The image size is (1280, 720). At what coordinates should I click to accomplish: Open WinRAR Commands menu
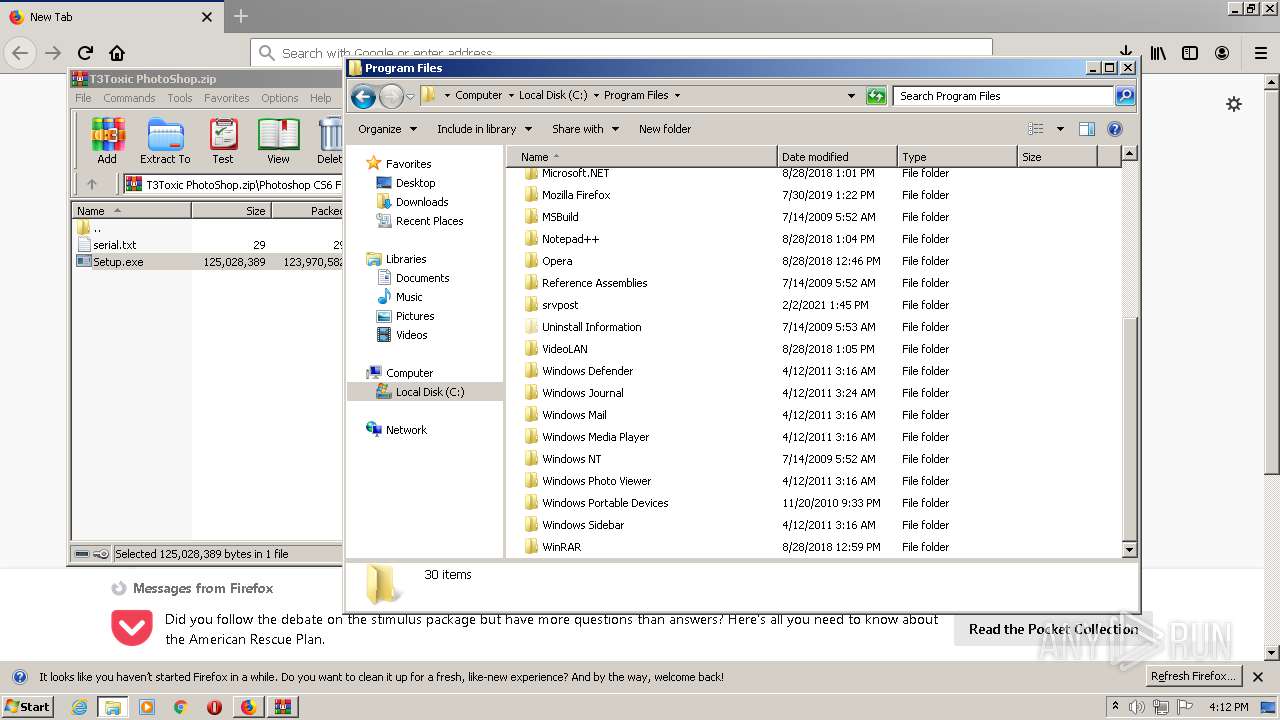[129, 98]
